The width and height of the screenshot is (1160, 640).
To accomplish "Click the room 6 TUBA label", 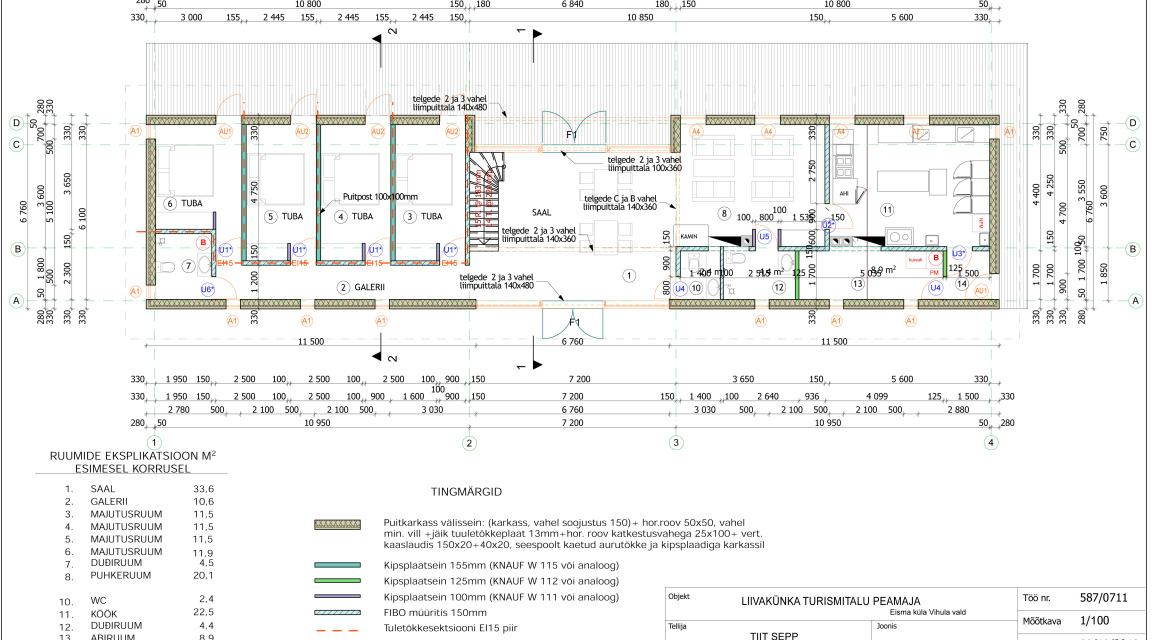I will click(x=192, y=203).
